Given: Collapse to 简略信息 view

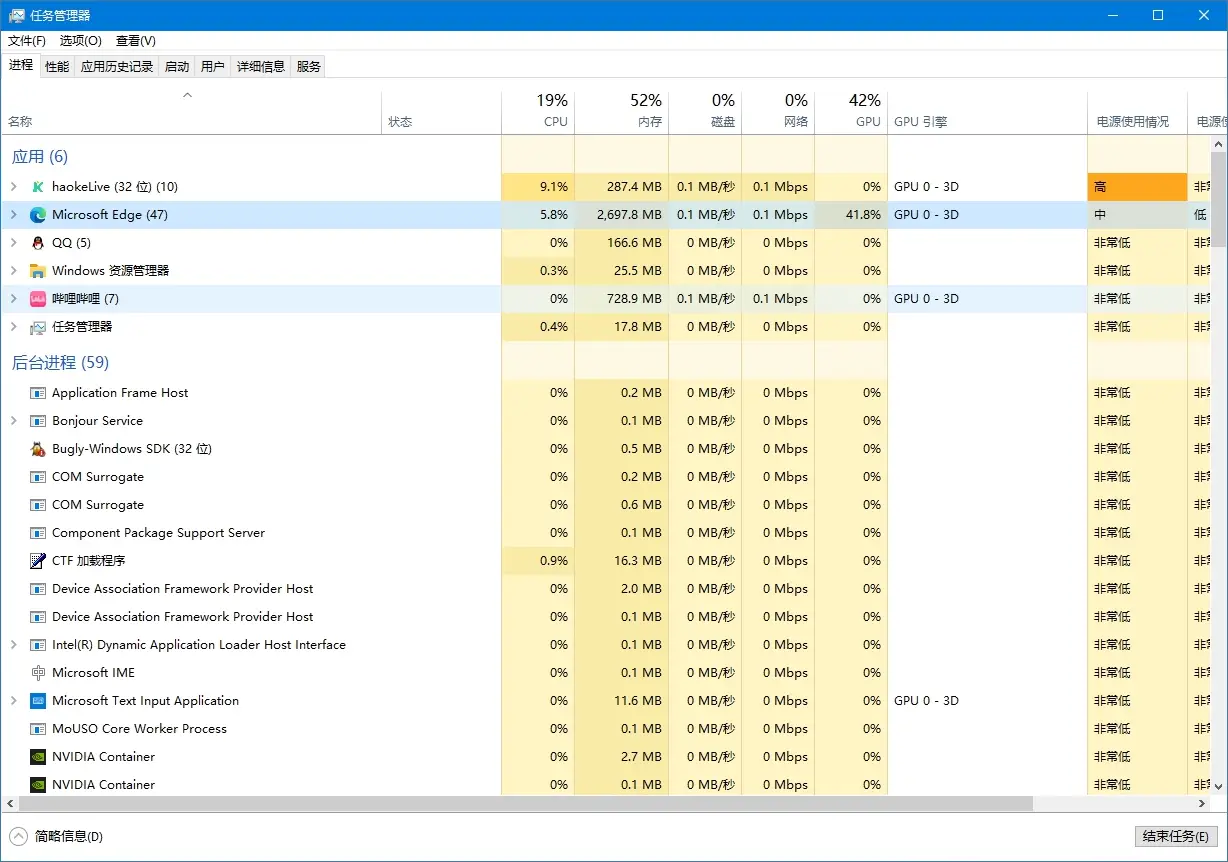Looking at the screenshot, I should pyautogui.click(x=56, y=836).
